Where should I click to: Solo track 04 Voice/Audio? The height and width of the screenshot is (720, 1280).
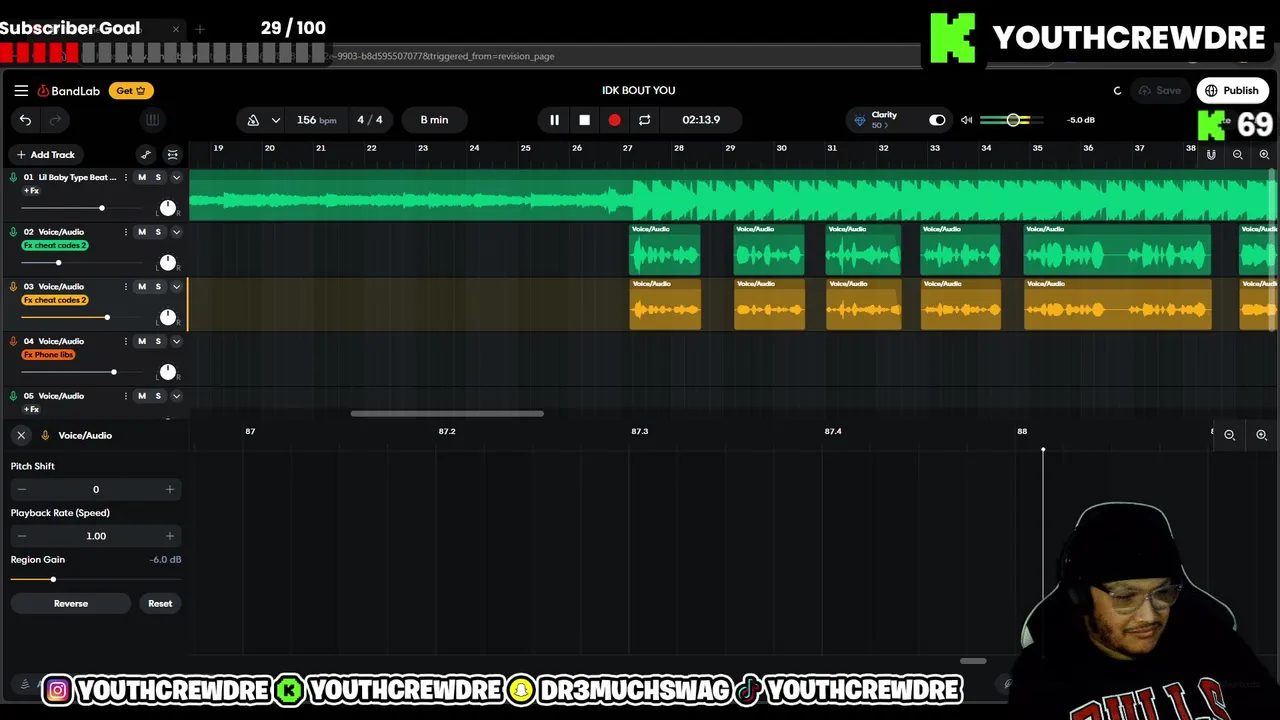click(x=157, y=341)
